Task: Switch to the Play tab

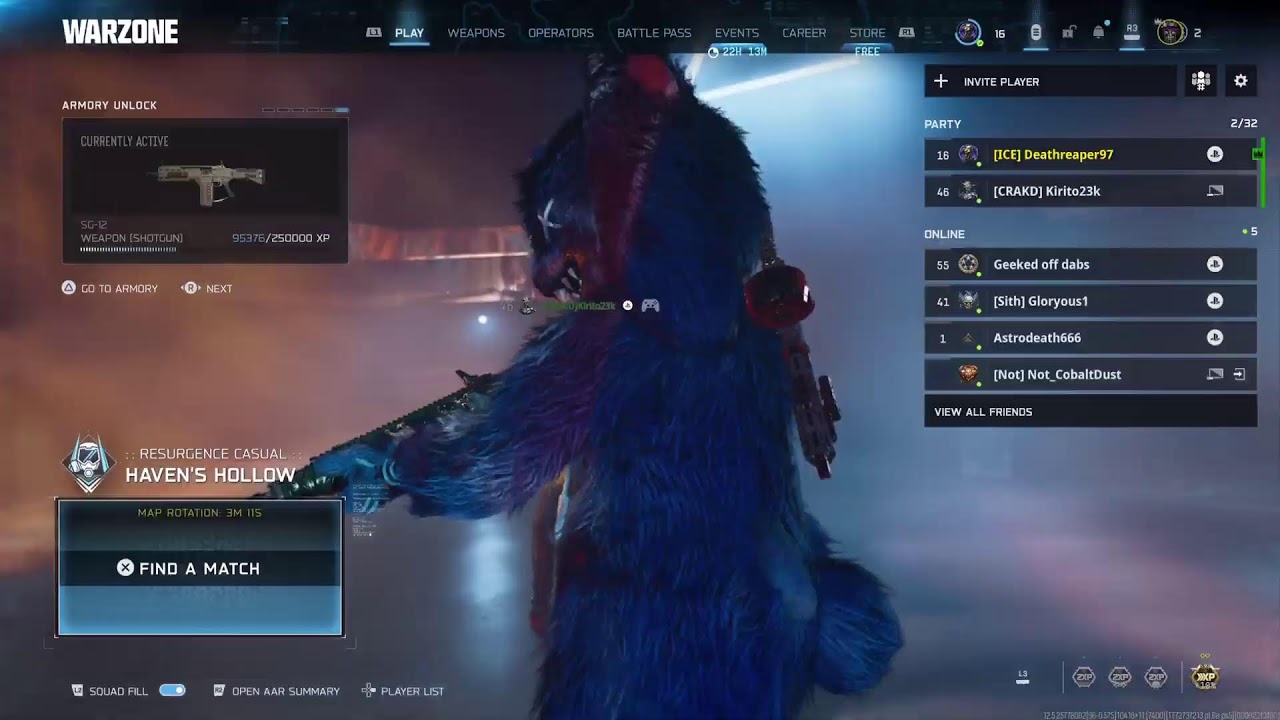Action: 409,33
